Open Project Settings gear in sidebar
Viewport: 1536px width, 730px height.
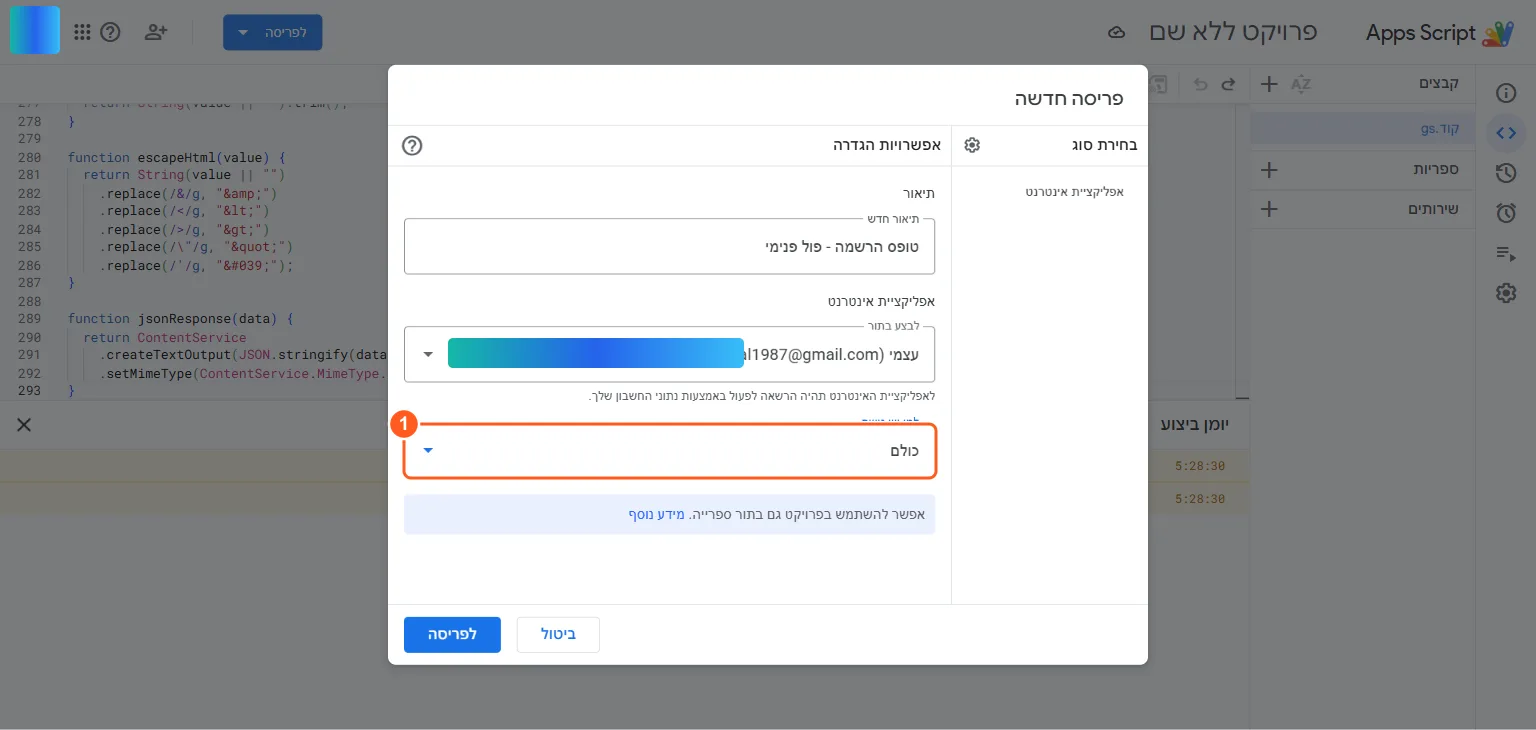pyautogui.click(x=1506, y=293)
